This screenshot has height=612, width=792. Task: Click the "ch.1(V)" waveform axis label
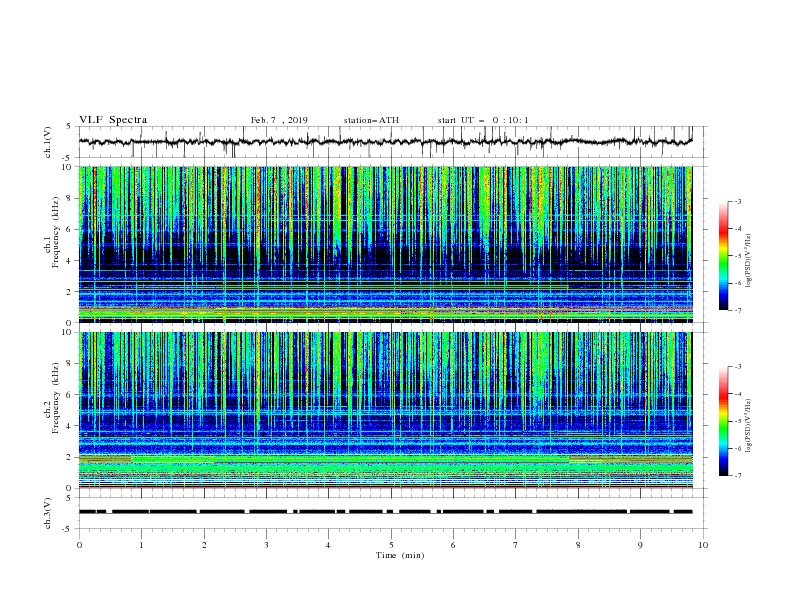(48, 142)
